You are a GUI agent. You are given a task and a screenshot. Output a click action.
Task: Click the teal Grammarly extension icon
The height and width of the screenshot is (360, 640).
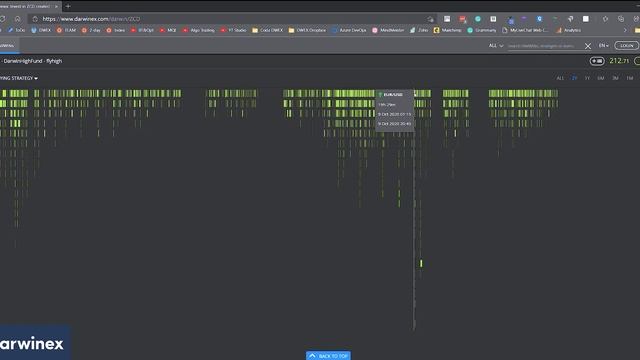coord(478,19)
